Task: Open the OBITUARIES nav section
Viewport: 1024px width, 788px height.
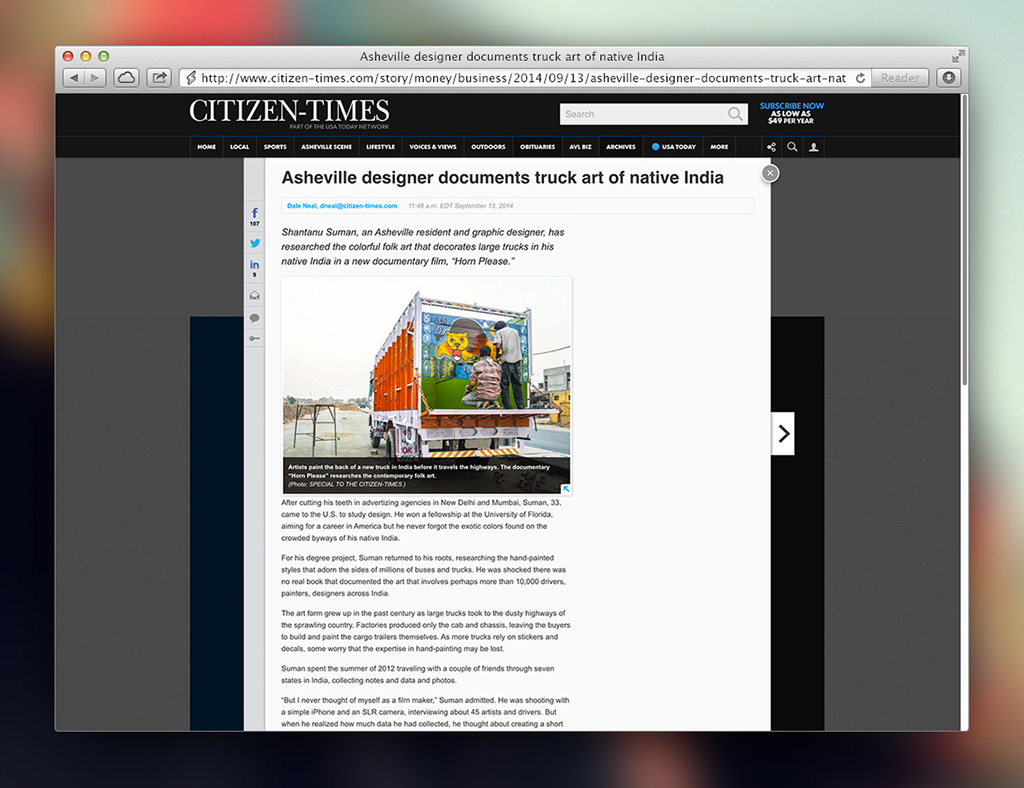Action: coord(537,147)
